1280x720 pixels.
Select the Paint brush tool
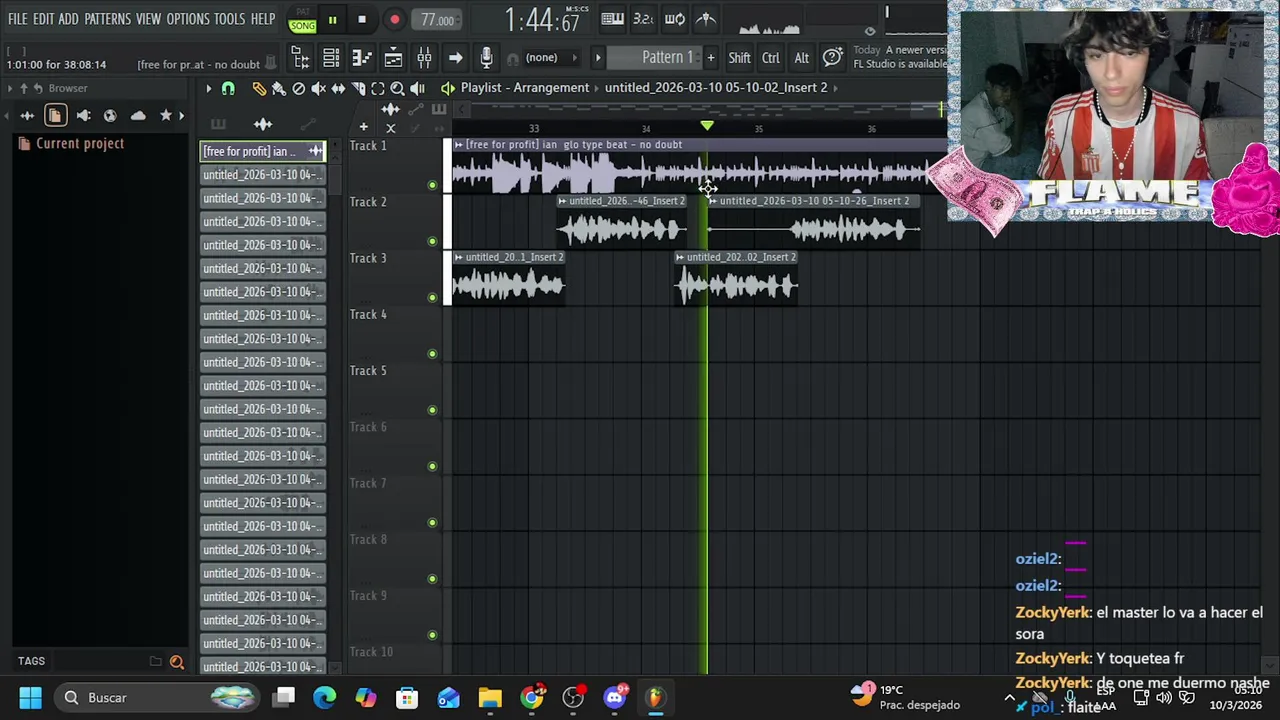pyautogui.click(x=279, y=89)
